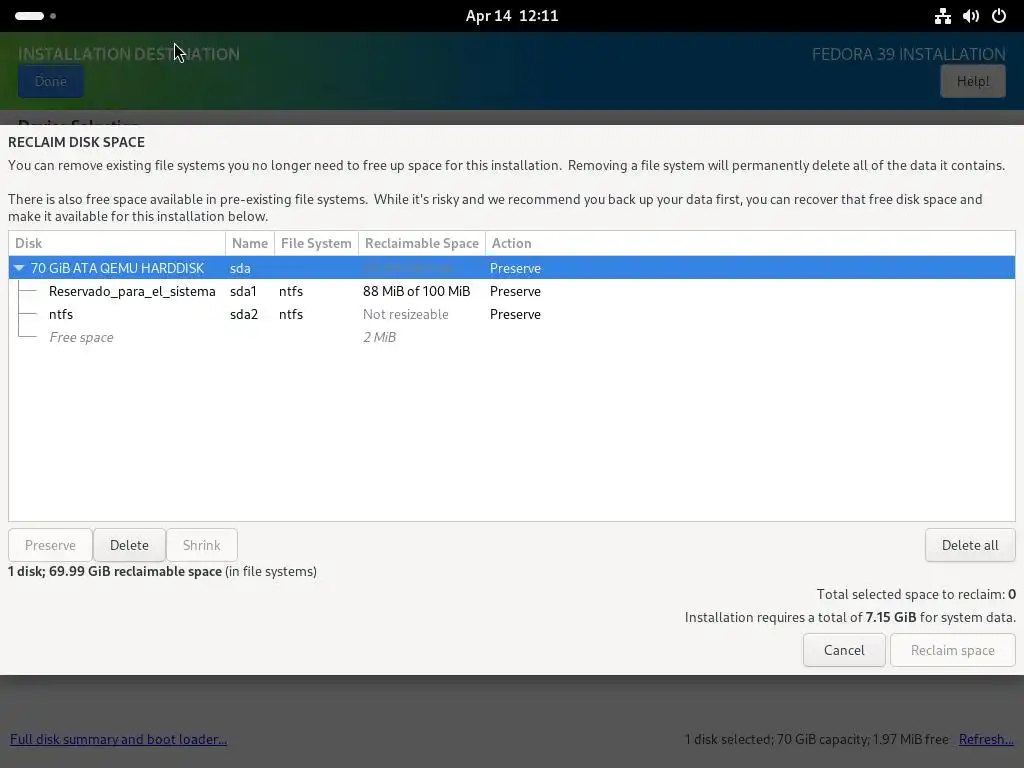Click the 2 MiB free space value
This screenshot has width=1024, height=768.
point(379,337)
